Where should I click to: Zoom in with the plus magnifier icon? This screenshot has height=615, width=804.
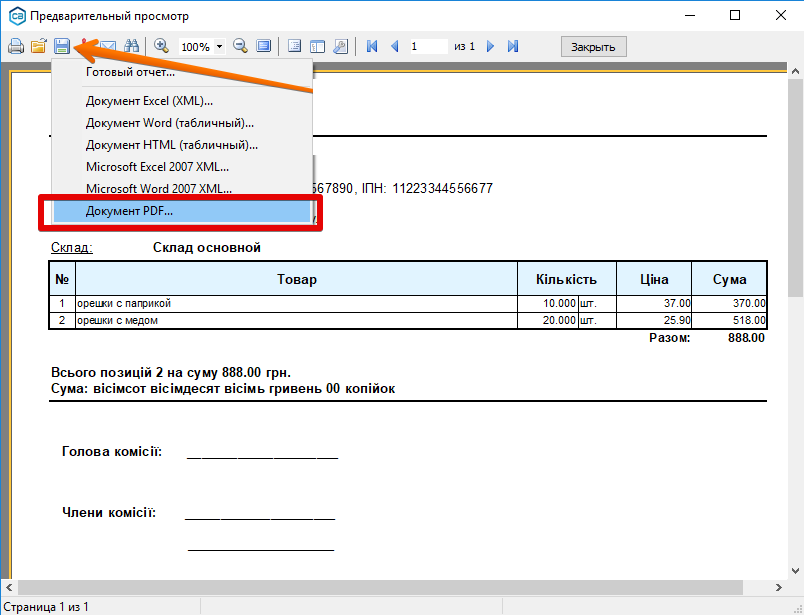161,46
